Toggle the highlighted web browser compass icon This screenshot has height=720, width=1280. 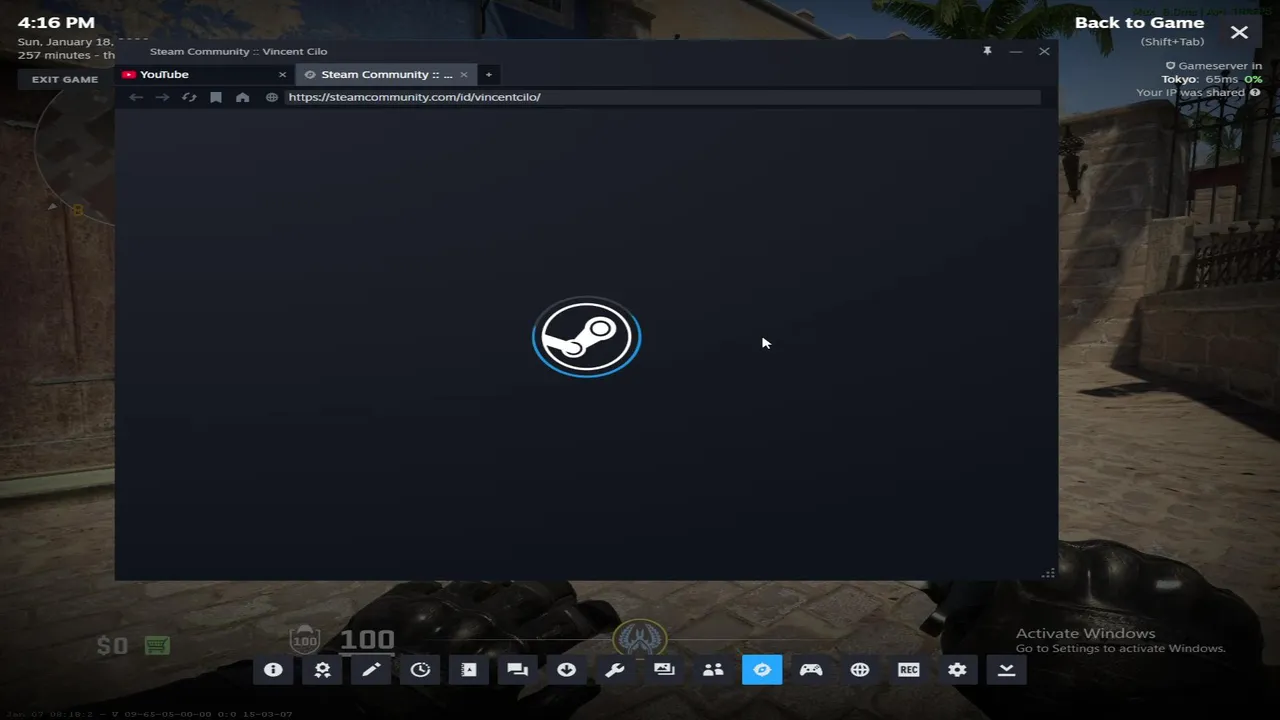tap(762, 670)
